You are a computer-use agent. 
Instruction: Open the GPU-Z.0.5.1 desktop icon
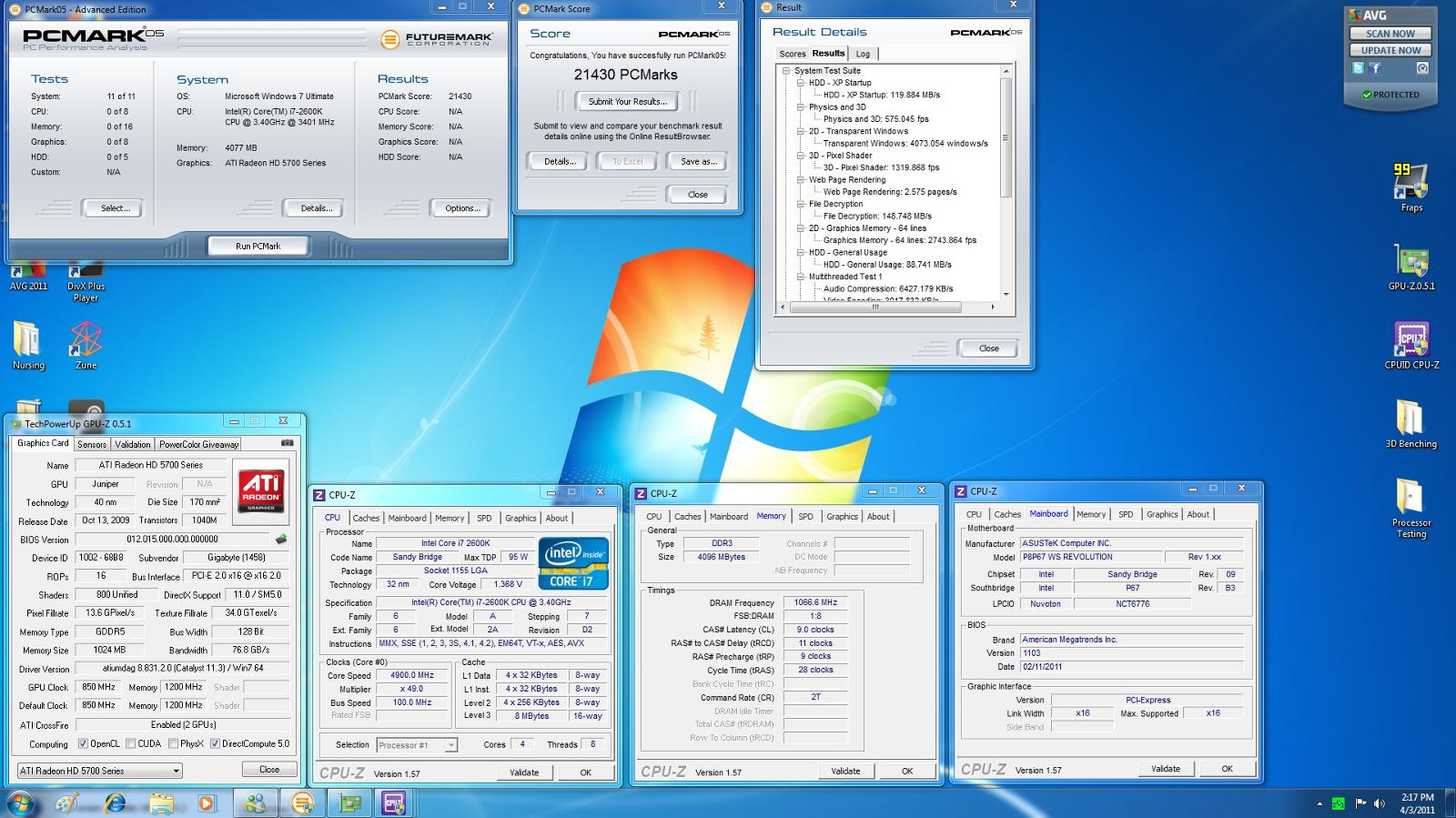coord(1411,266)
